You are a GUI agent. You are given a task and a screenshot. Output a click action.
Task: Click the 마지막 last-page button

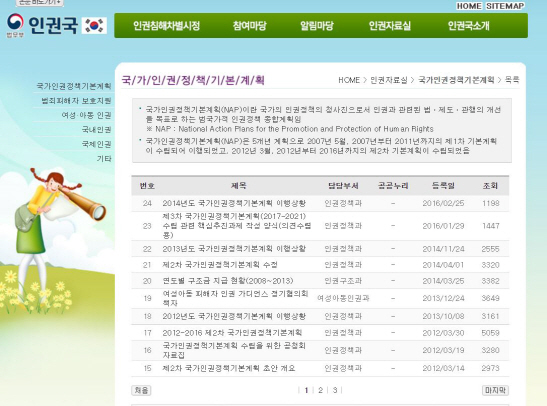[495, 390]
